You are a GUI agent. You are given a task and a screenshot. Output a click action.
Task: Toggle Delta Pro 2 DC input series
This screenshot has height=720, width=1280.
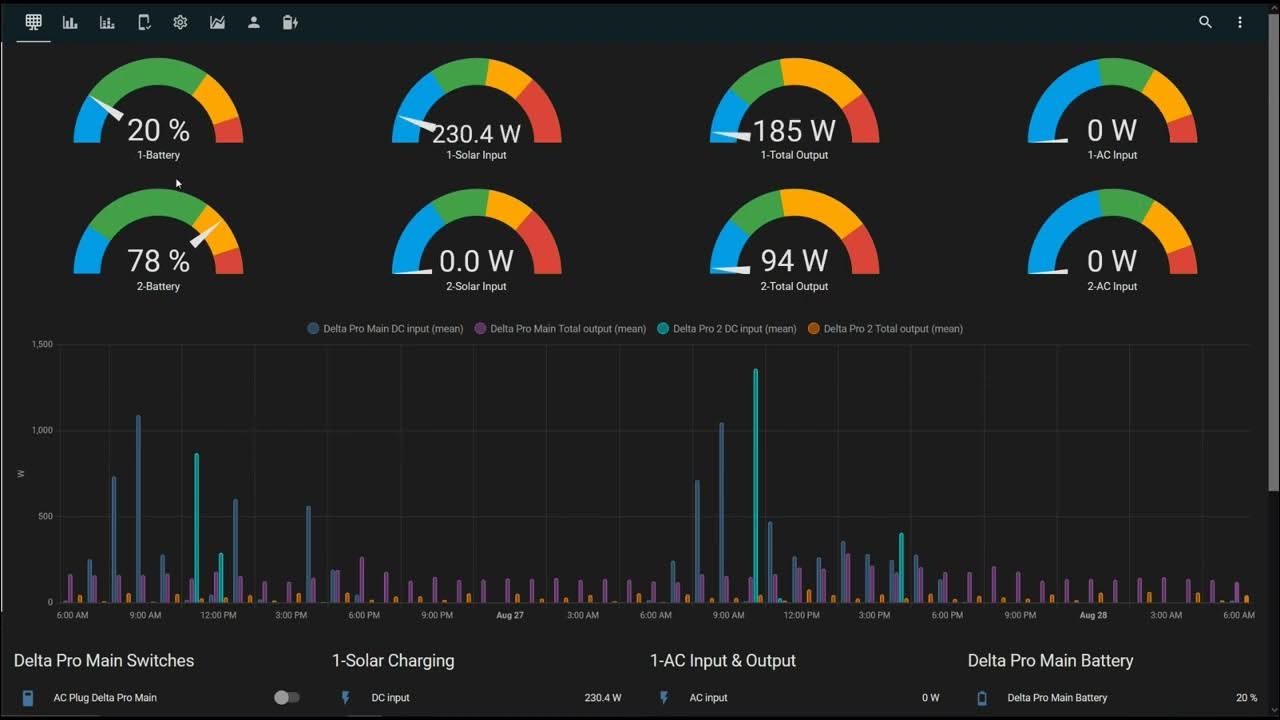(727, 328)
